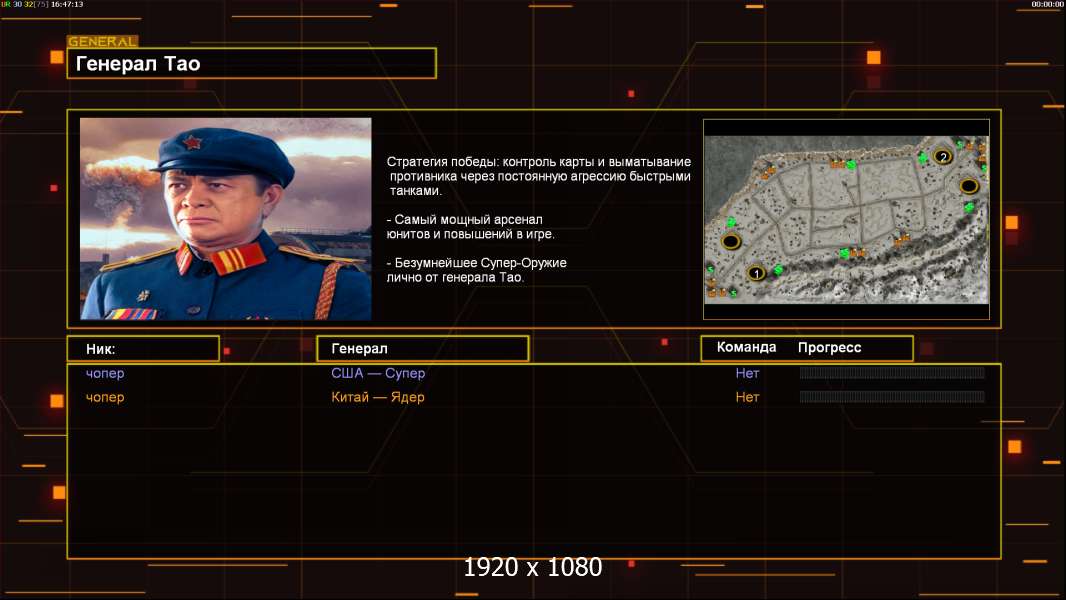Click General Tao's portrait image
Viewport: 1066px width, 600px height.
[226, 219]
